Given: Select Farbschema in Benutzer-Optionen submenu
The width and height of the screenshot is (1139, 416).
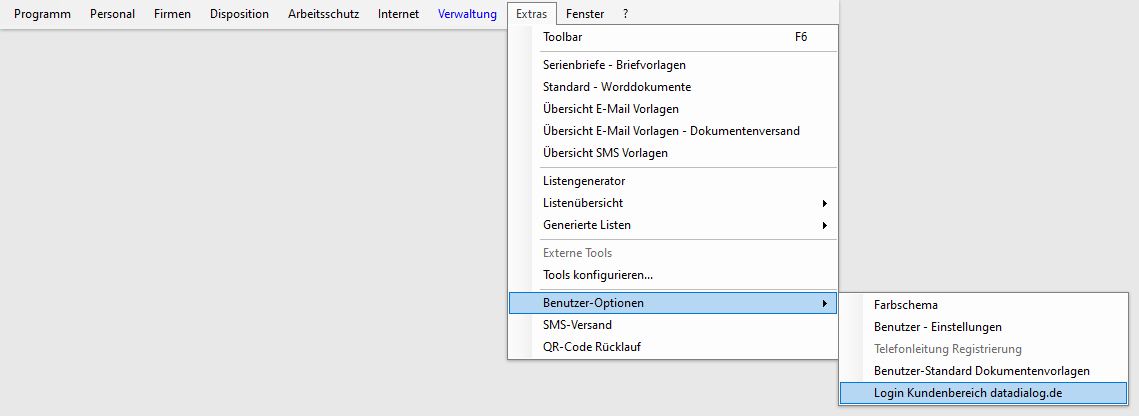Looking at the screenshot, I should coord(905,305).
